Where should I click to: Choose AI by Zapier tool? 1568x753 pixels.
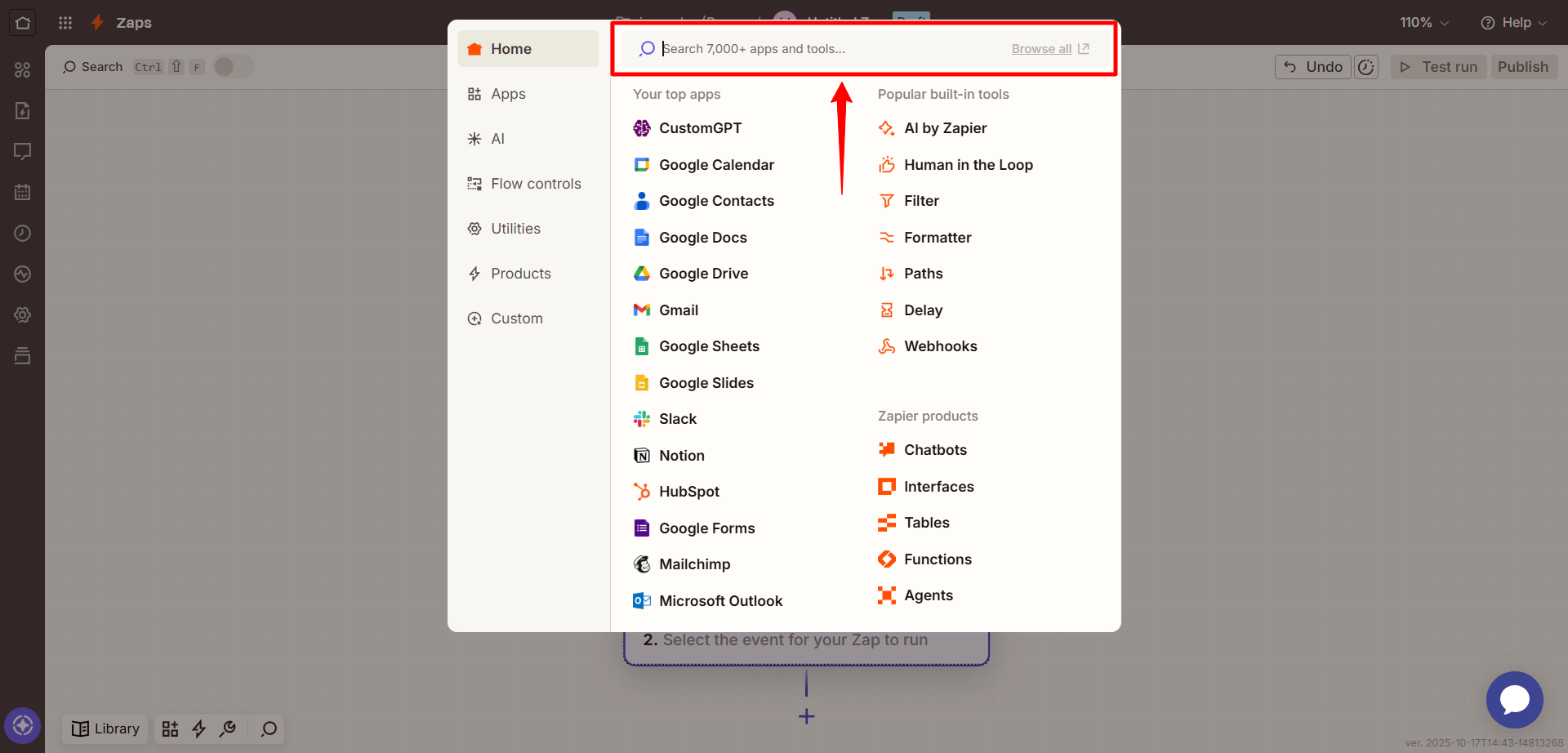[x=933, y=128]
